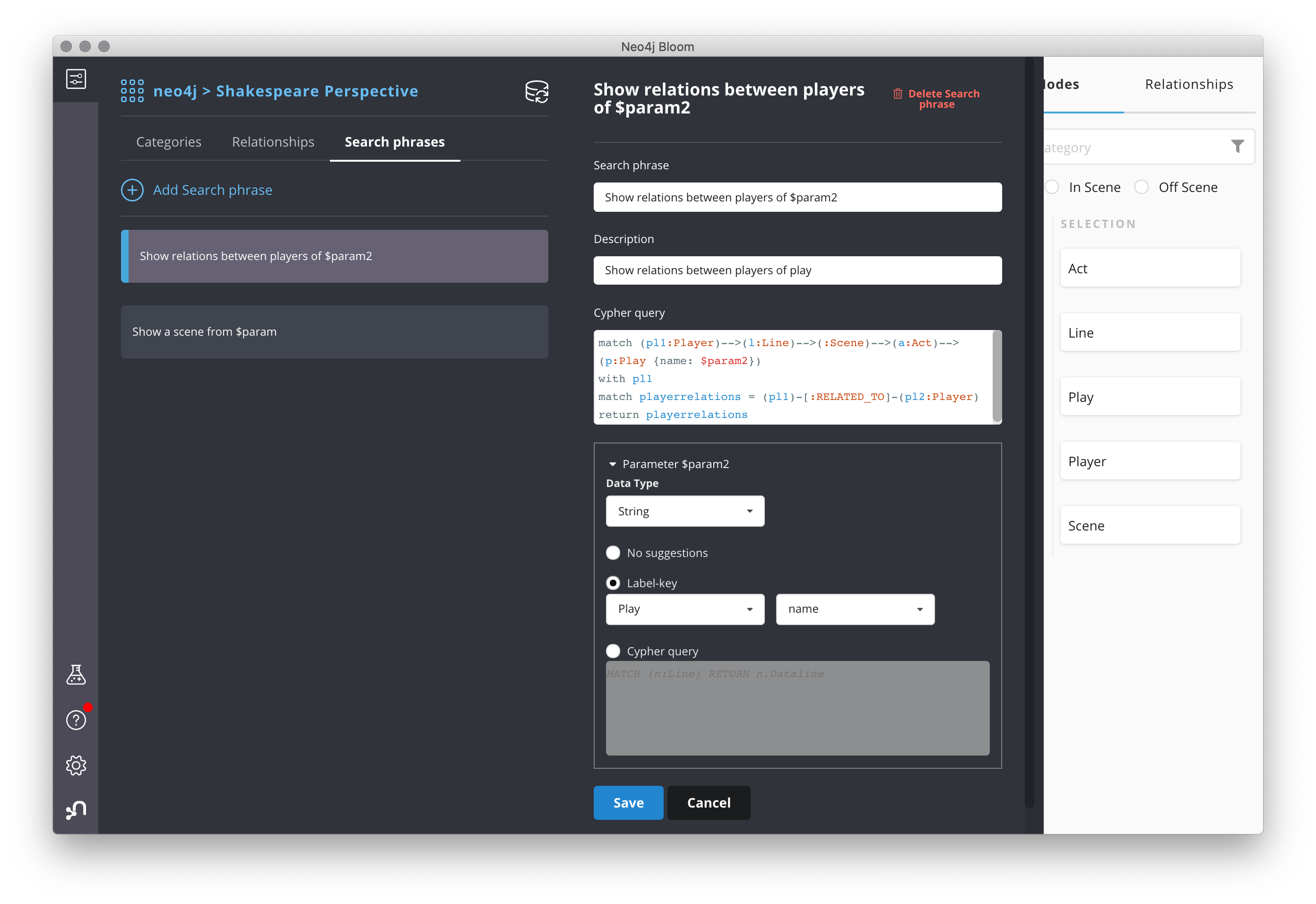This screenshot has height=904, width=1316.
Task: Select the No suggestions radio button
Action: (x=613, y=553)
